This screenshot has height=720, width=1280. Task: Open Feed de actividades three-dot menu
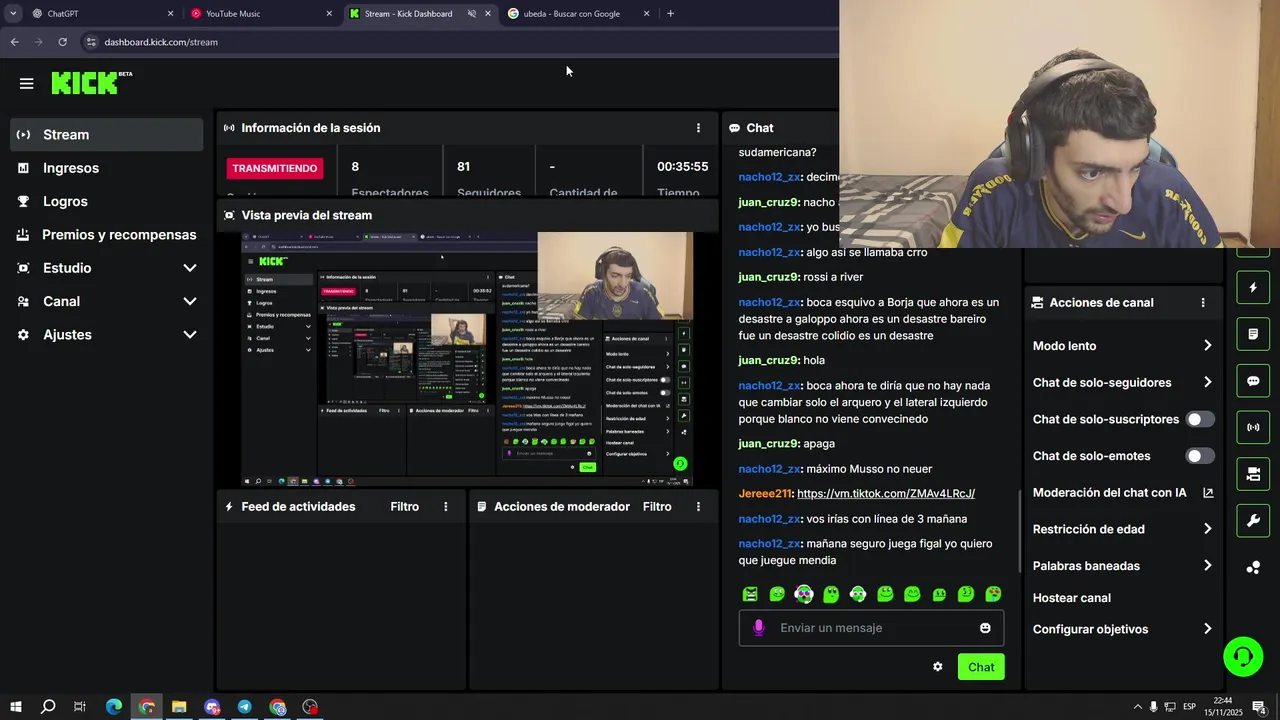[x=446, y=507]
